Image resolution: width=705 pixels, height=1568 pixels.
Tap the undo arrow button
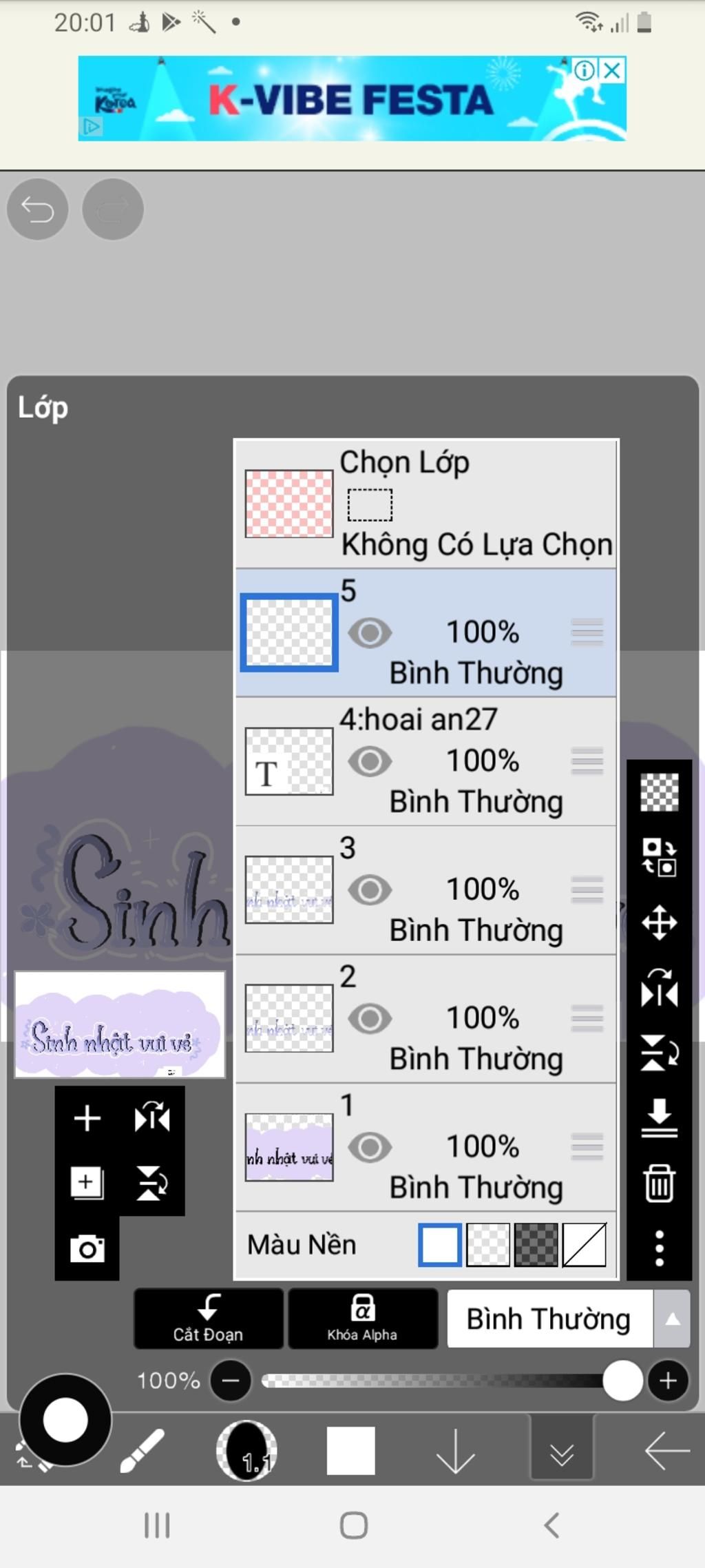click(37, 209)
